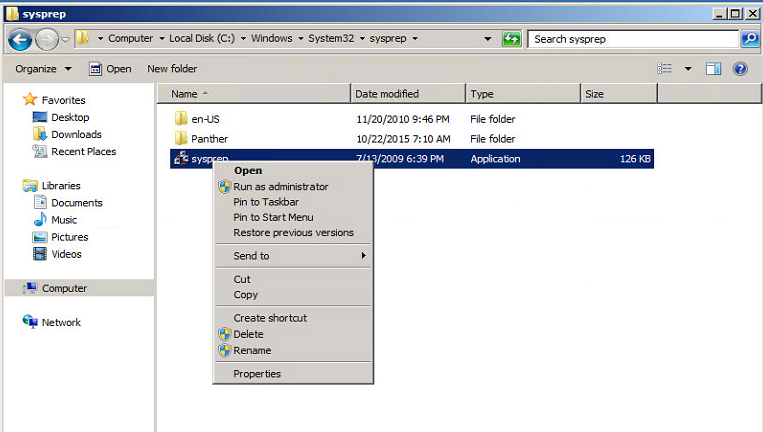Open Downloads in Favorites
Image resolution: width=763 pixels, height=432 pixels.
(x=76, y=134)
